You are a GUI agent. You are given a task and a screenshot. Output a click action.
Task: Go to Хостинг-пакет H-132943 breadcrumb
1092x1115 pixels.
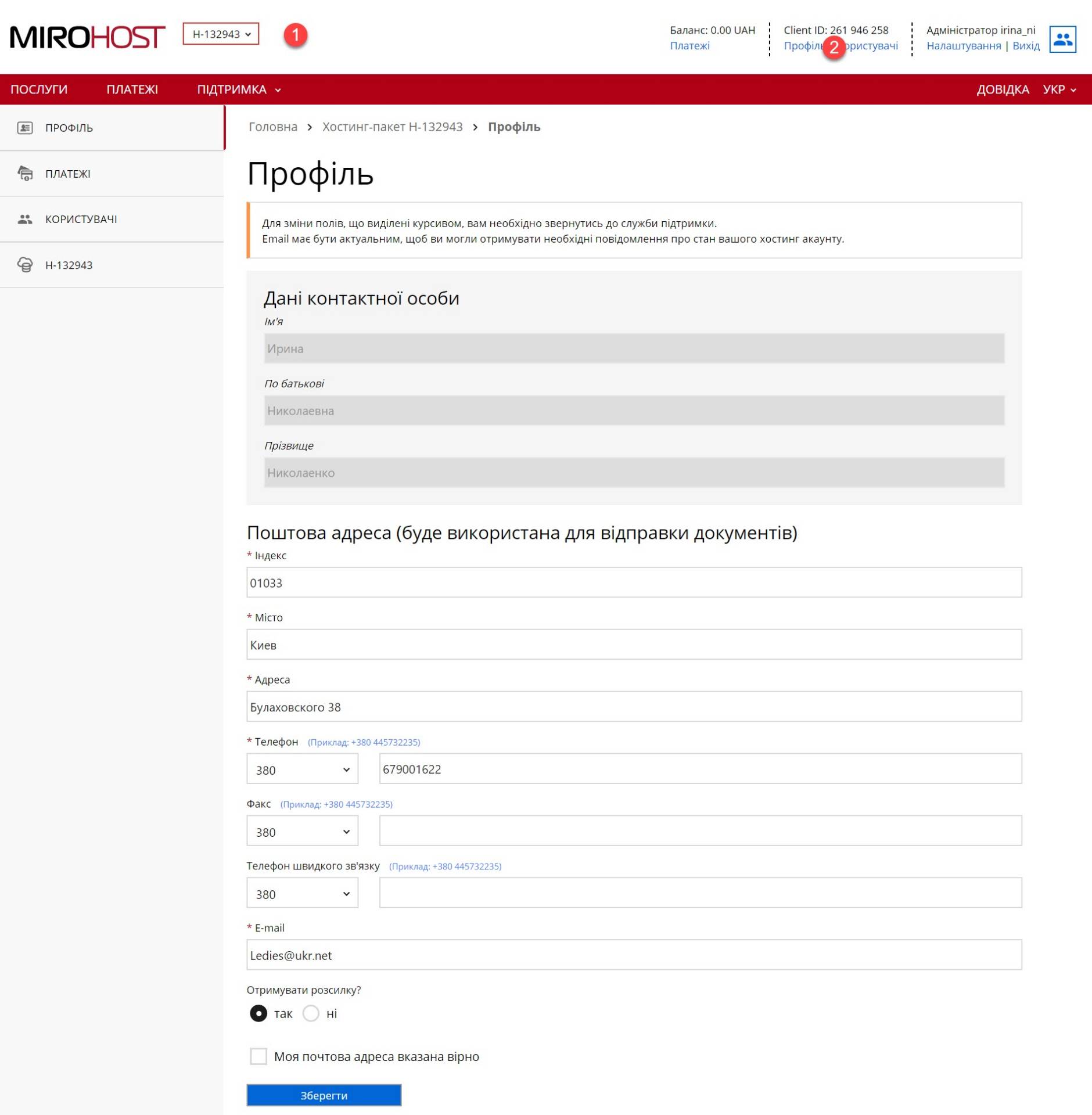[x=393, y=127]
